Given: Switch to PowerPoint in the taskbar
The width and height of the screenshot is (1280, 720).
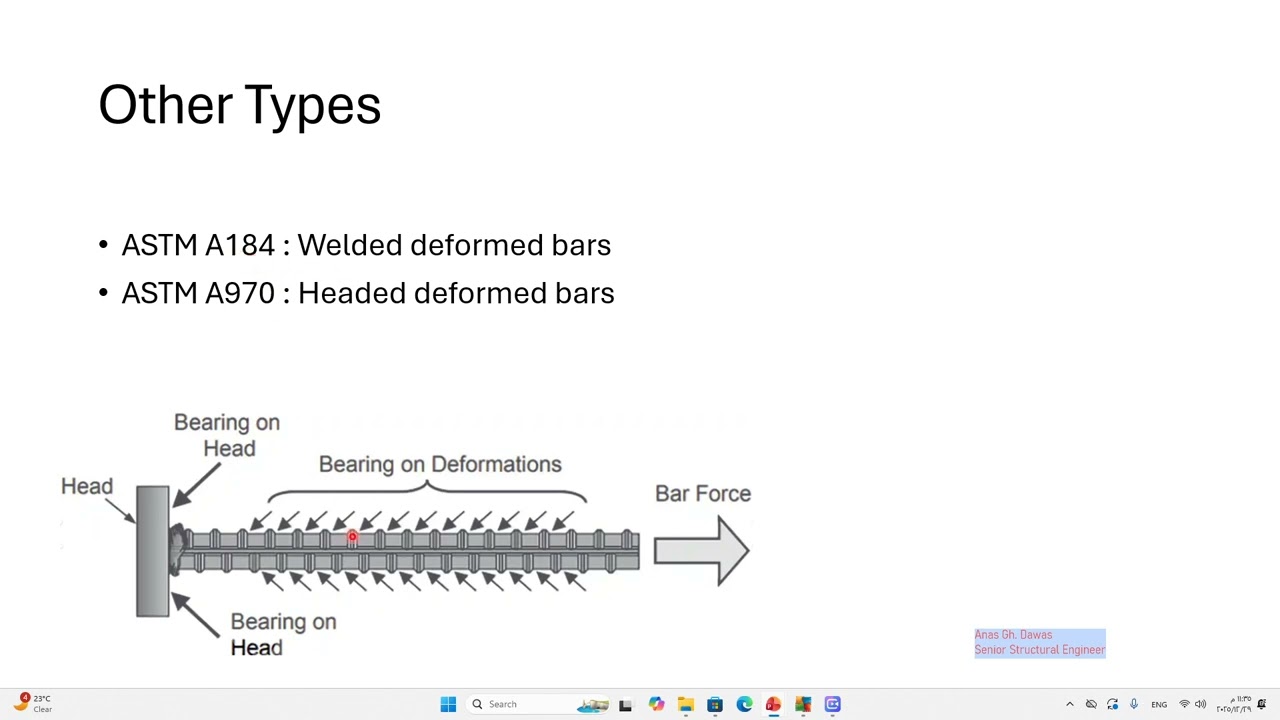Looking at the screenshot, I should (x=773, y=704).
